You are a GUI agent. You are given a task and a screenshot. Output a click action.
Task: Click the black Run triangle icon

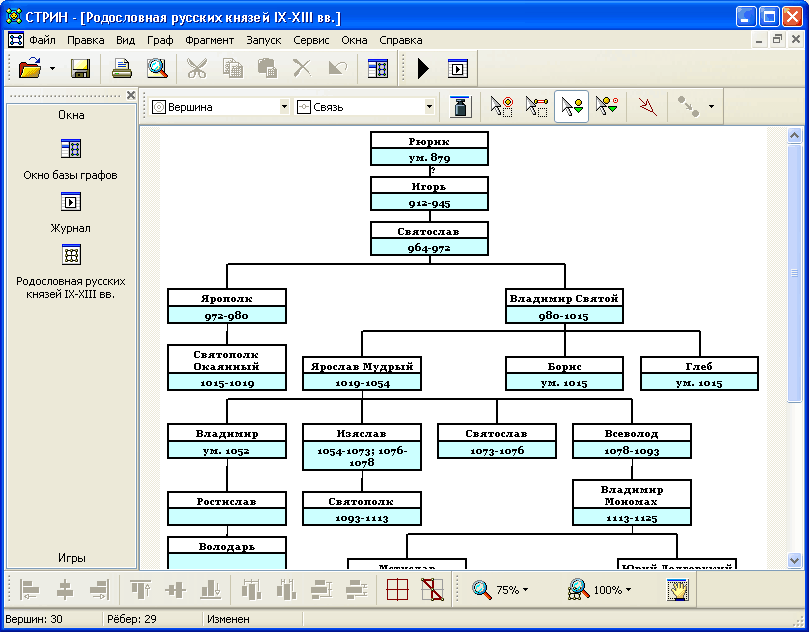coord(423,69)
